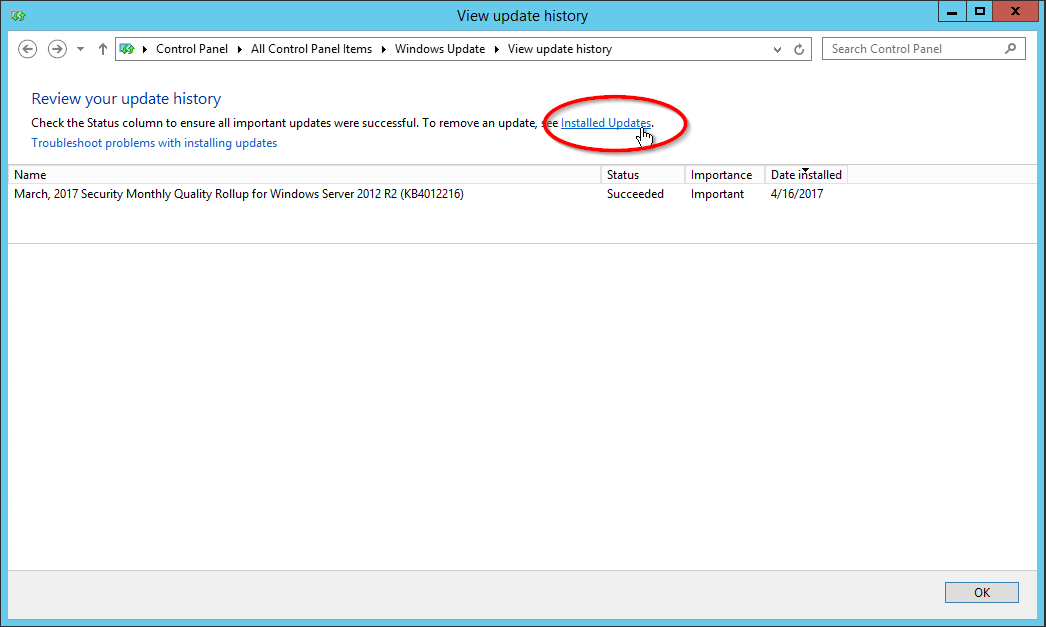
Task: Select the KB4012216 update row
Action: [x=428, y=194]
